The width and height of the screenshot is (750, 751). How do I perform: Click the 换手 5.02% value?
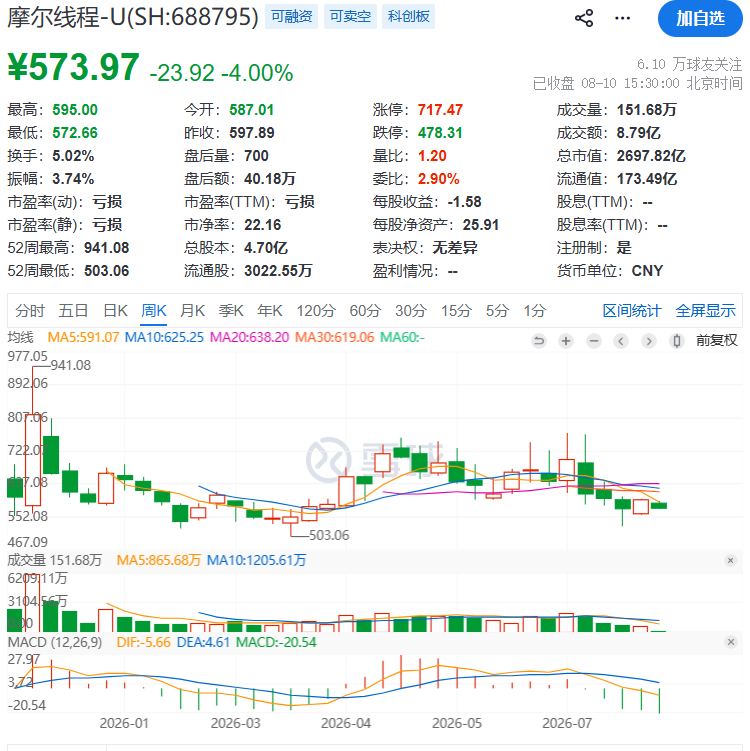tap(73, 156)
